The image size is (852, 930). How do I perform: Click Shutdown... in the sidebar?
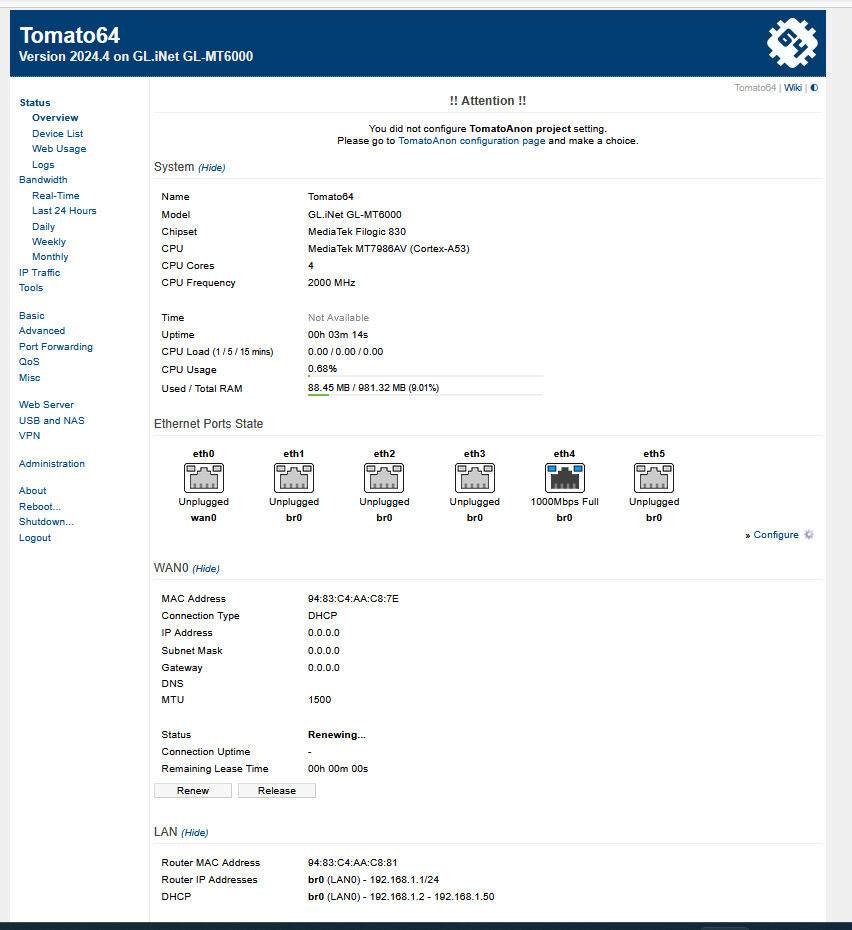(x=46, y=522)
